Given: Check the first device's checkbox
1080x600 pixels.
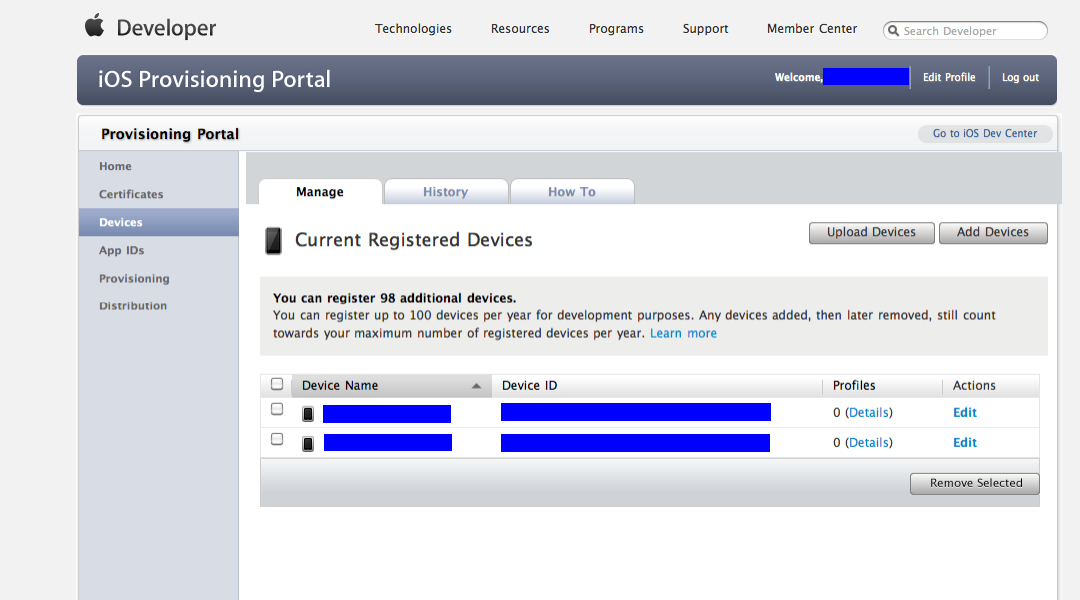Looking at the screenshot, I should point(277,409).
